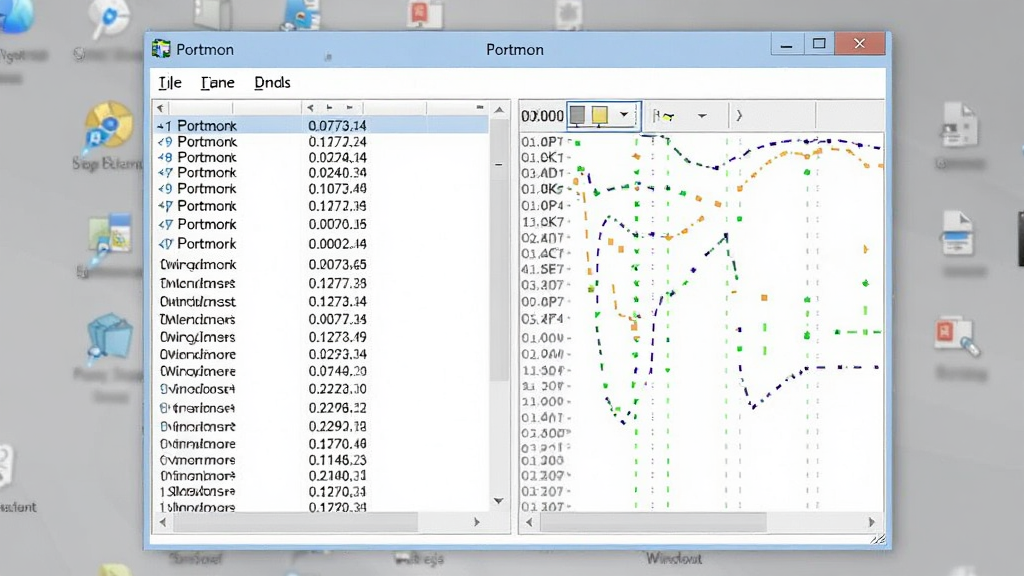Viewport: 1024px width, 576px height.
Task: Open the red document with magnifier desktop icon
Action: pos(957,336)
